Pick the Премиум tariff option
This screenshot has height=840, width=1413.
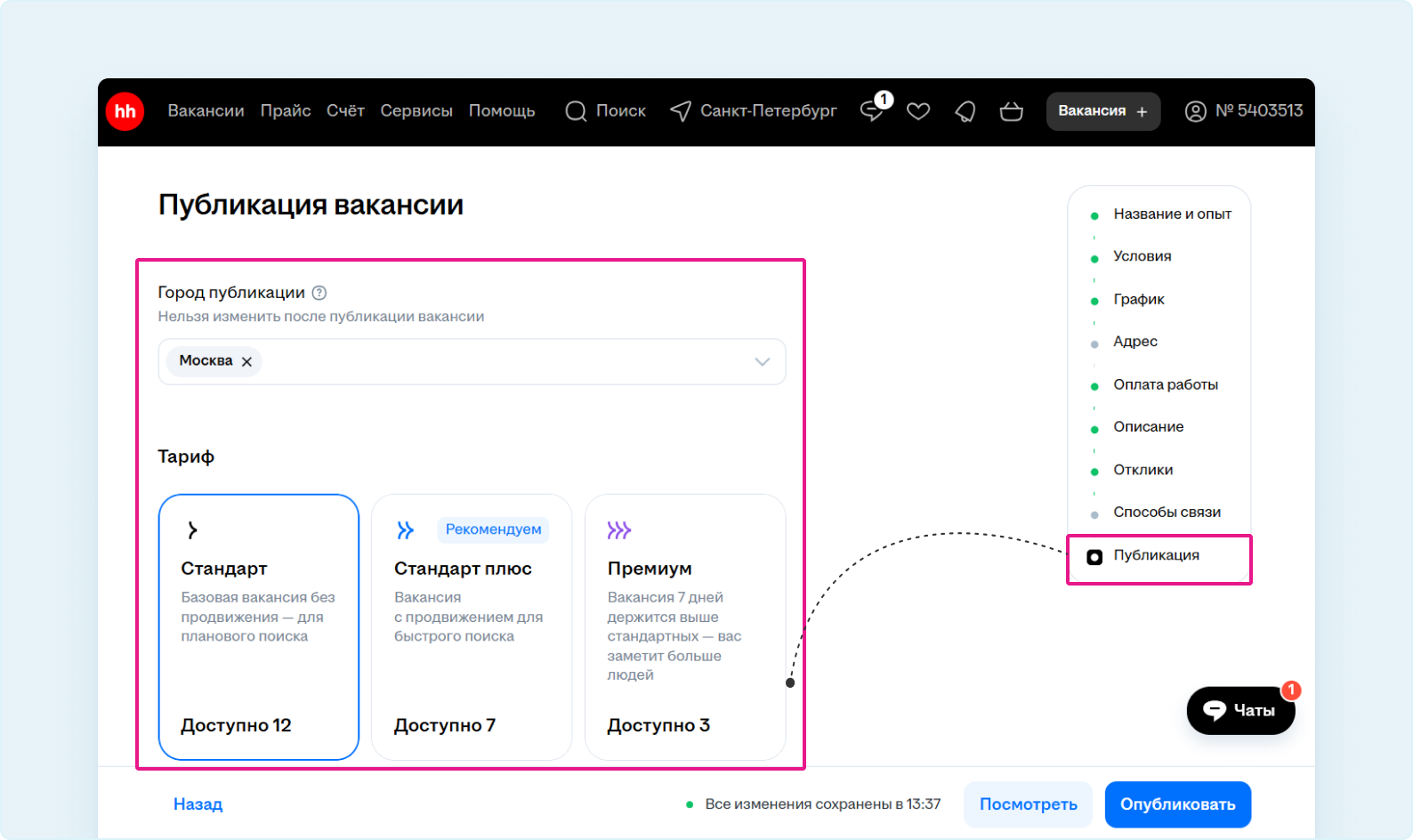(x=684, y=626)
